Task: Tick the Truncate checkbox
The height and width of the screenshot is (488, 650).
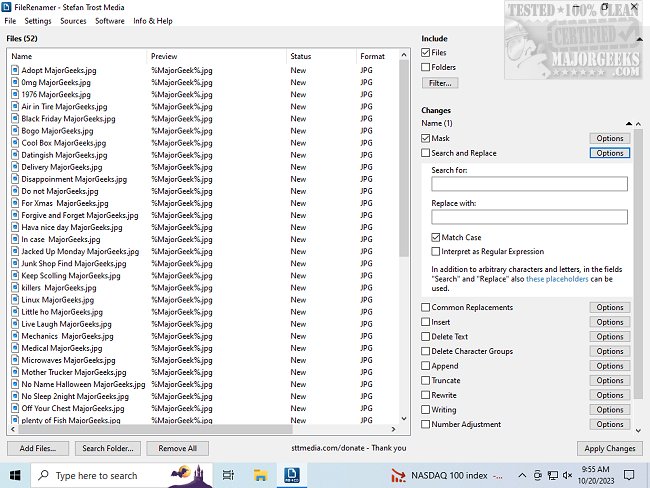Action: 425,380
